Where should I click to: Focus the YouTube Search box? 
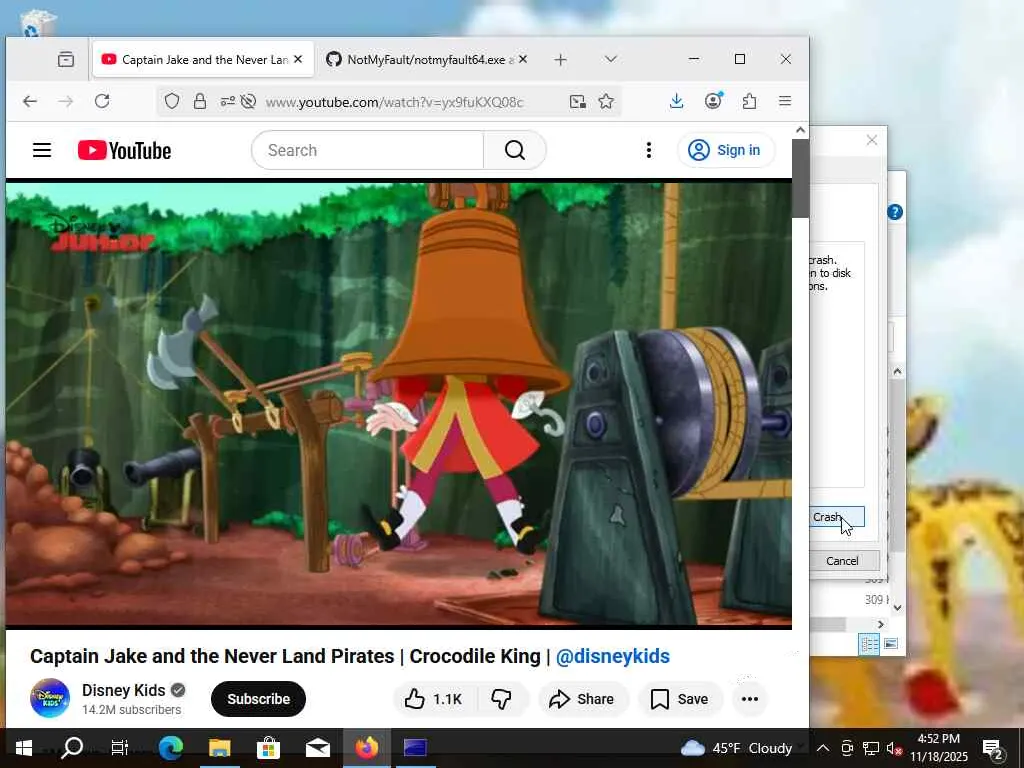[x=368, y=150]
